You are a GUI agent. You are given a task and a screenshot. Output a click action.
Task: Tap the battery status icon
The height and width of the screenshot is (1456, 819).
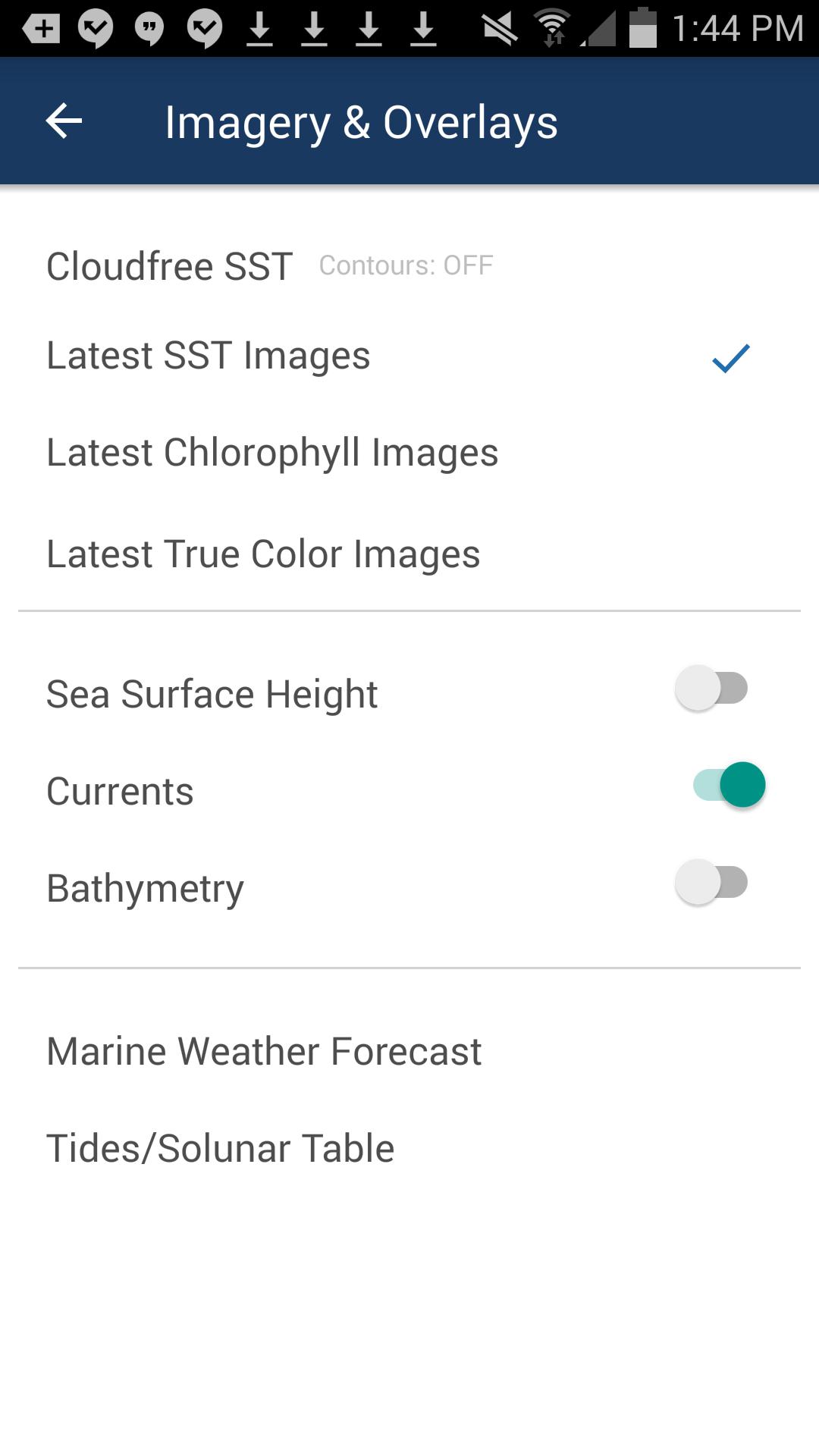(643, 27)
